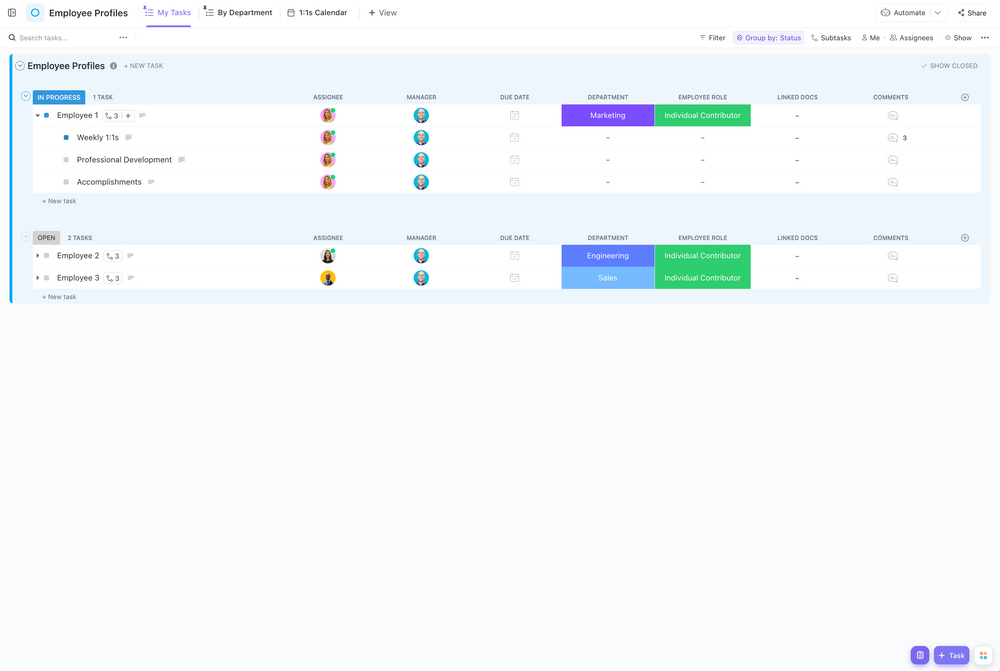Open the 1:1s Calendar tab
The image size is (1000, 671).
317,13
